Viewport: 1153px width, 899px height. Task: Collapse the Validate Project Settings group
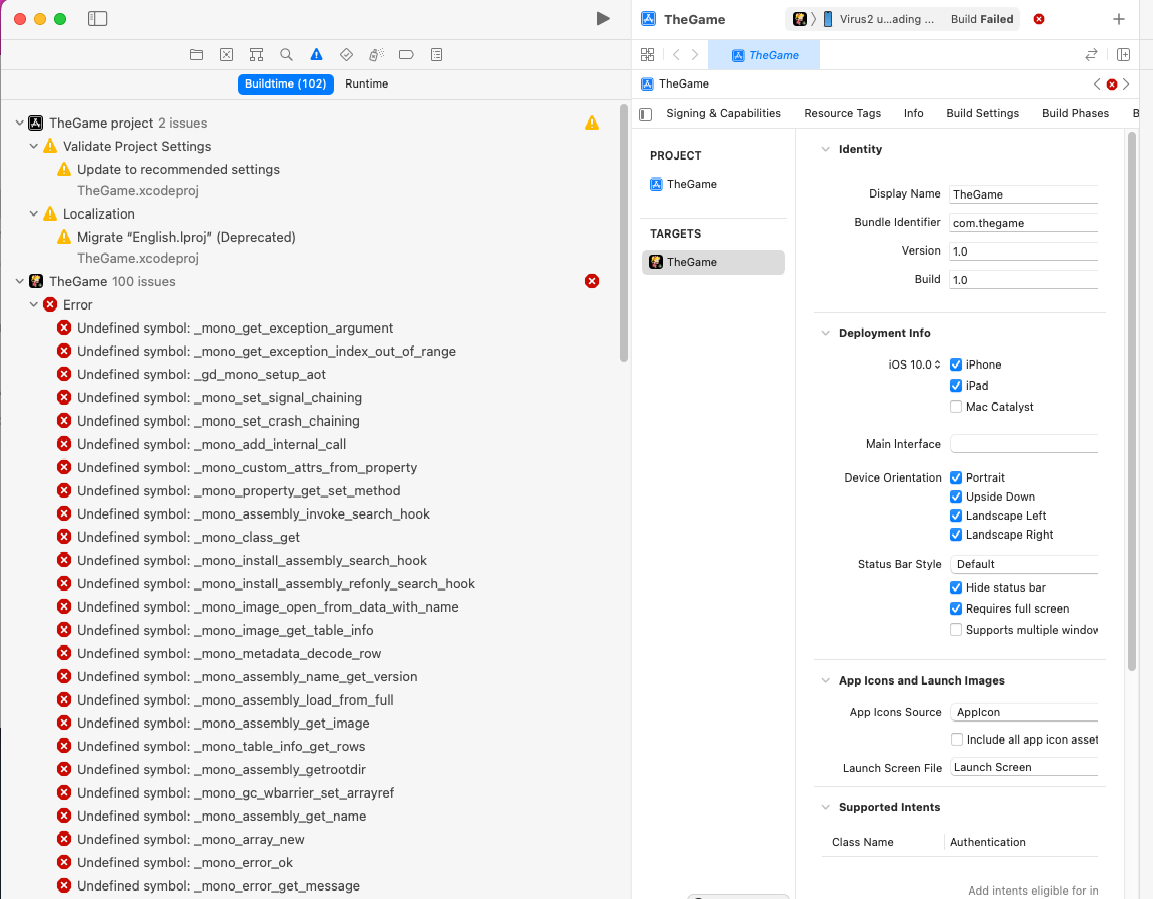coord(33,146)
